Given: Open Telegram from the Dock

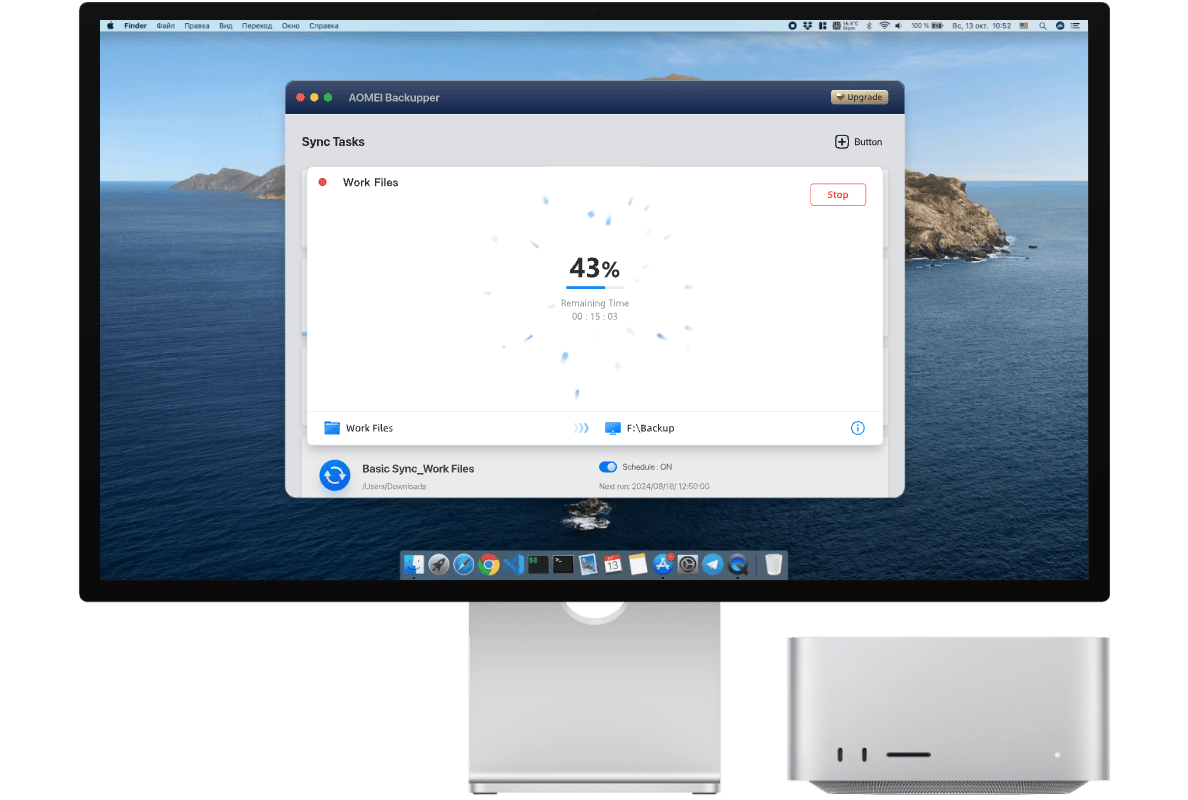Looking at the screenshot, I should (713, 564).
